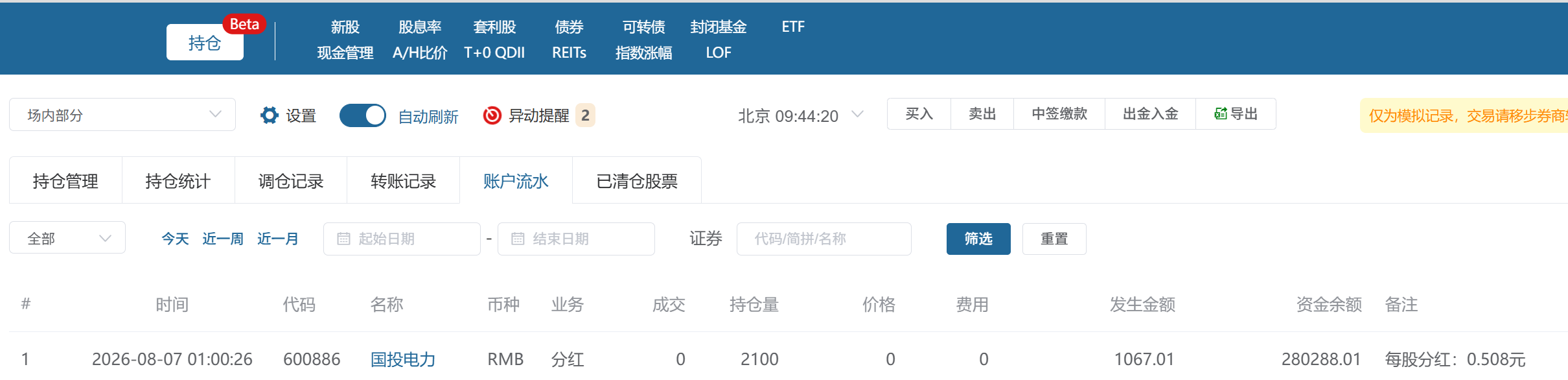Click the 重置 button
The width and height of the screenshot is (1568, 380).
point(1054,239)
